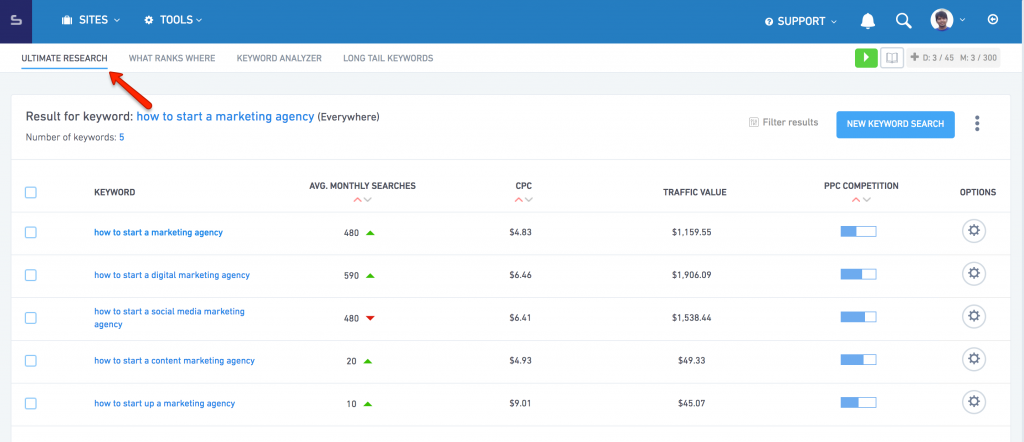Click the Filter results icon link
1024x442 pixels.
[784, 122]
